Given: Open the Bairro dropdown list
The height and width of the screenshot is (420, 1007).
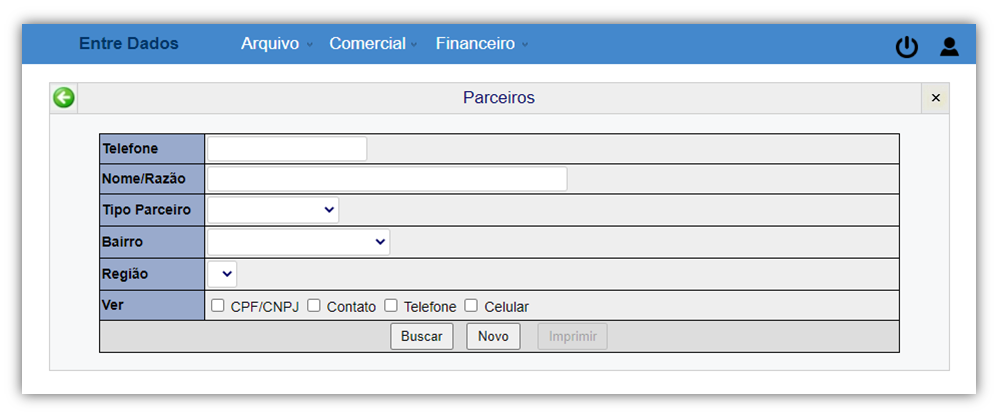Looking at the screenshot, I should click(x=299, y=242).
